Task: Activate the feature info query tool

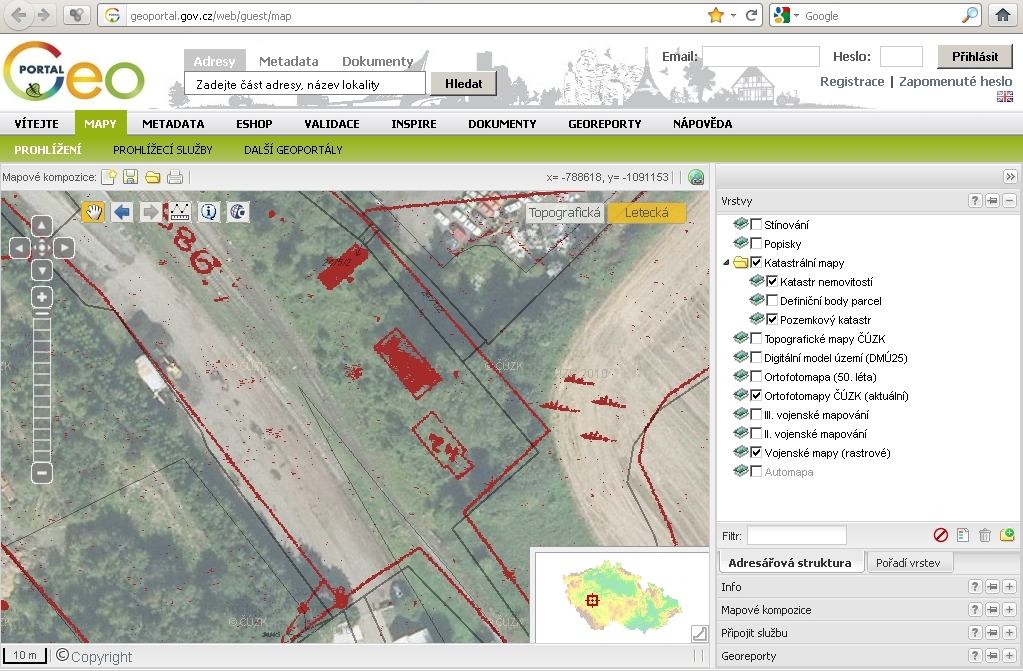Action: coord(209,211)
